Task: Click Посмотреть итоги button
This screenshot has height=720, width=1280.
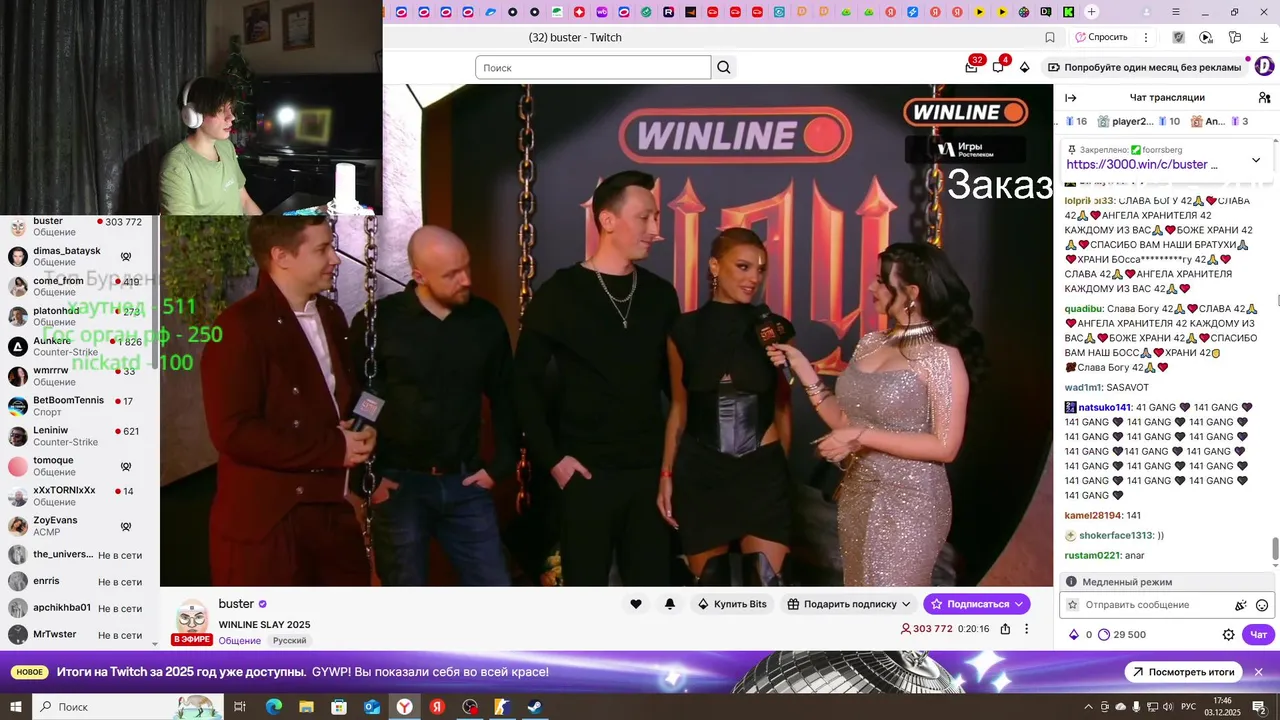Action: click(1183, 672)
